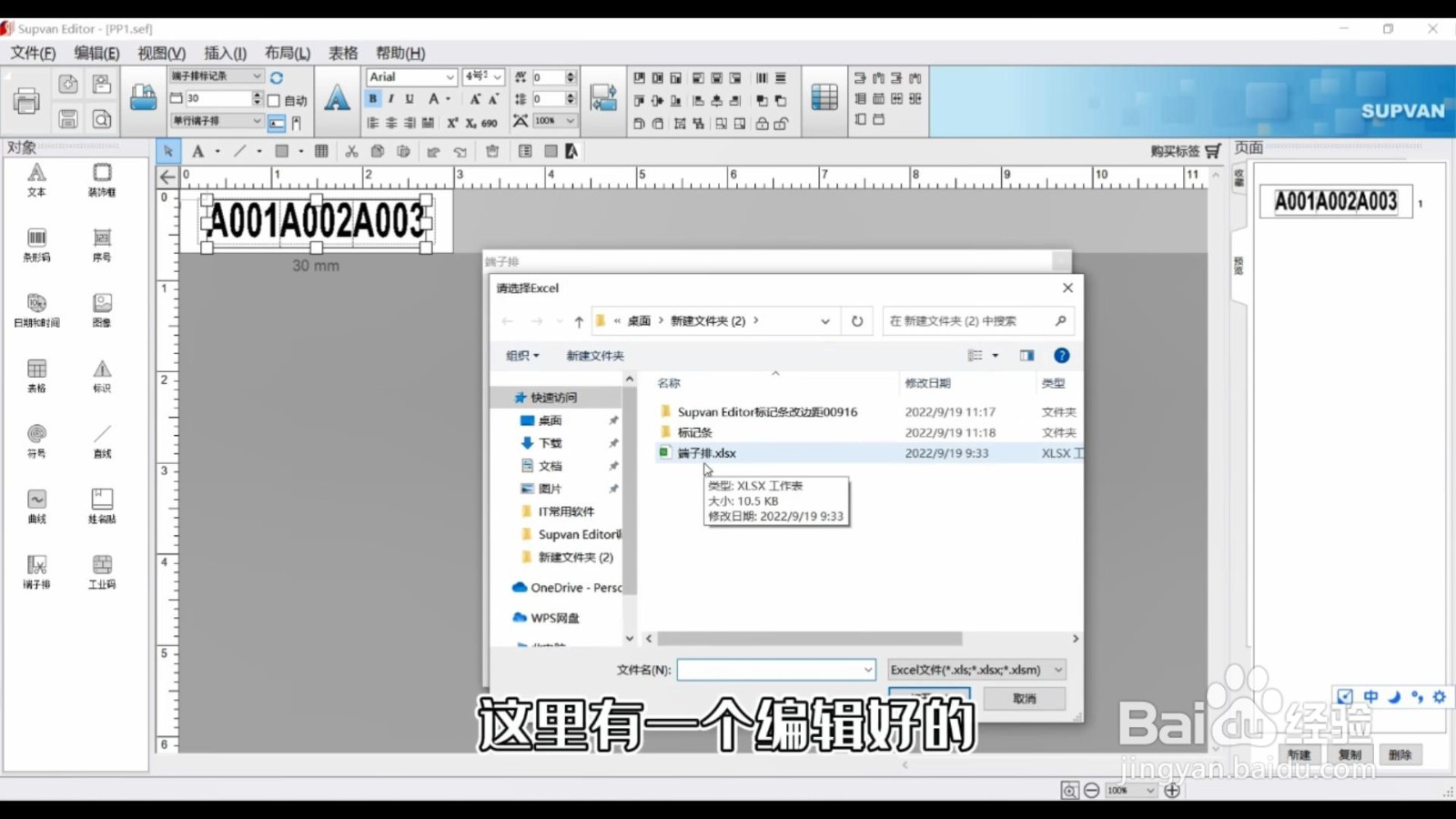Select the pointer selection tool
The height and width of the screenshot is (819, 1456).
[x=167, y=151]
